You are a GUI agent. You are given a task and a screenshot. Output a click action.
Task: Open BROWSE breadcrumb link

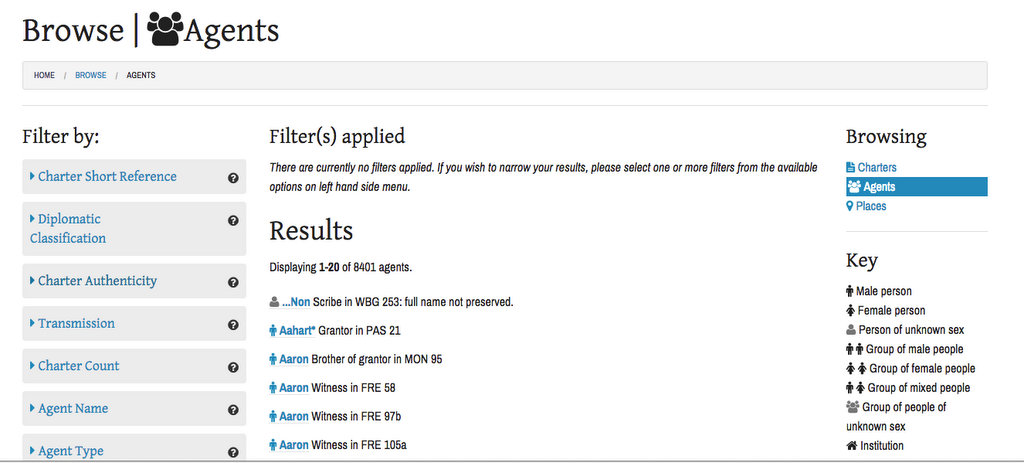point(91,75)
